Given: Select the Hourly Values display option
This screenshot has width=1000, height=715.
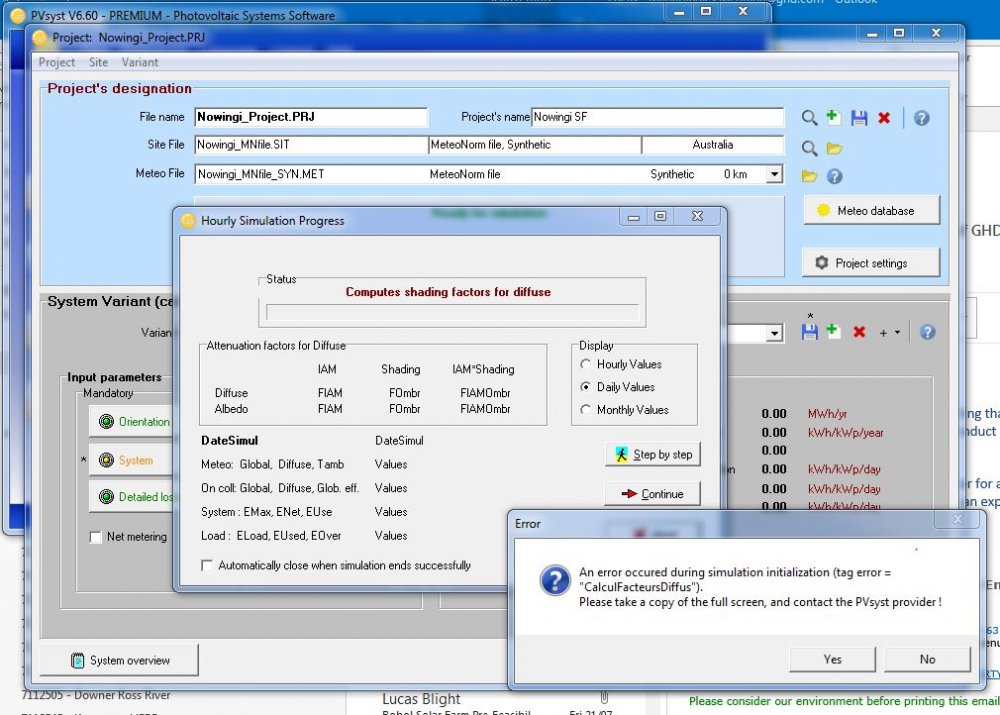Looking at the screenshot, I should [x=586, y=364].
